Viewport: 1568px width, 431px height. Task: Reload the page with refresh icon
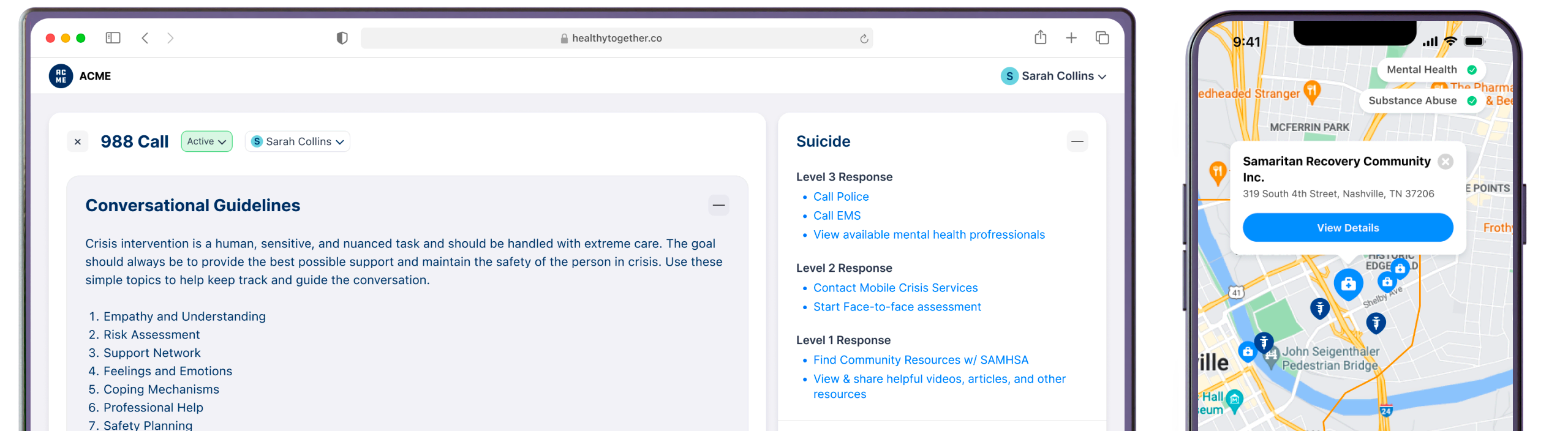(864, 39)
